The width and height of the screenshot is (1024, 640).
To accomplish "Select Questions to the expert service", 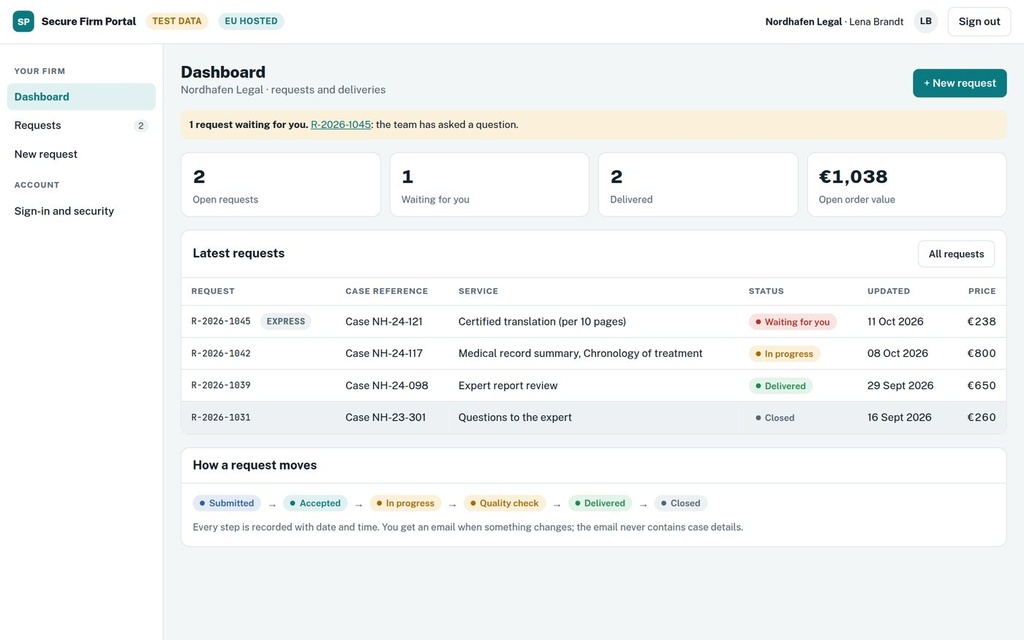I will click(x=515, y=417).
